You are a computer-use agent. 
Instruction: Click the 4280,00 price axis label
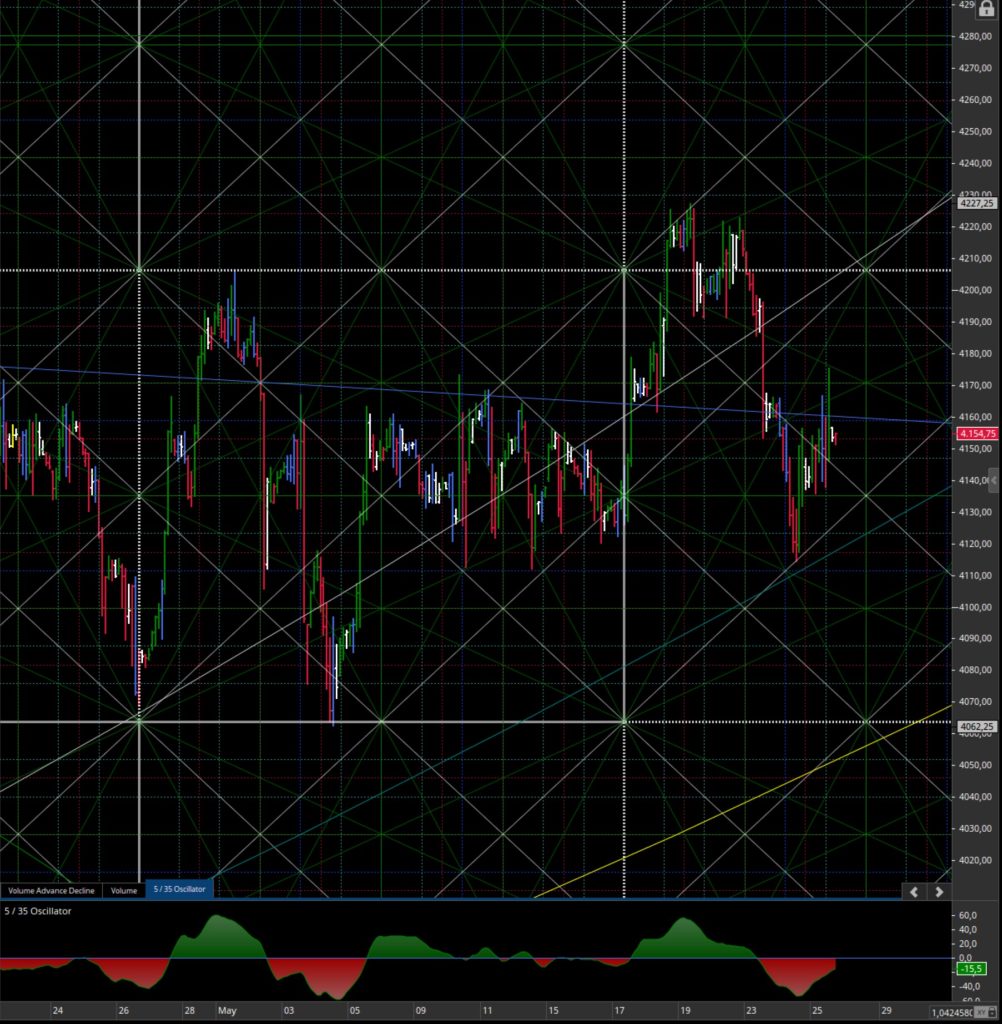975,37
